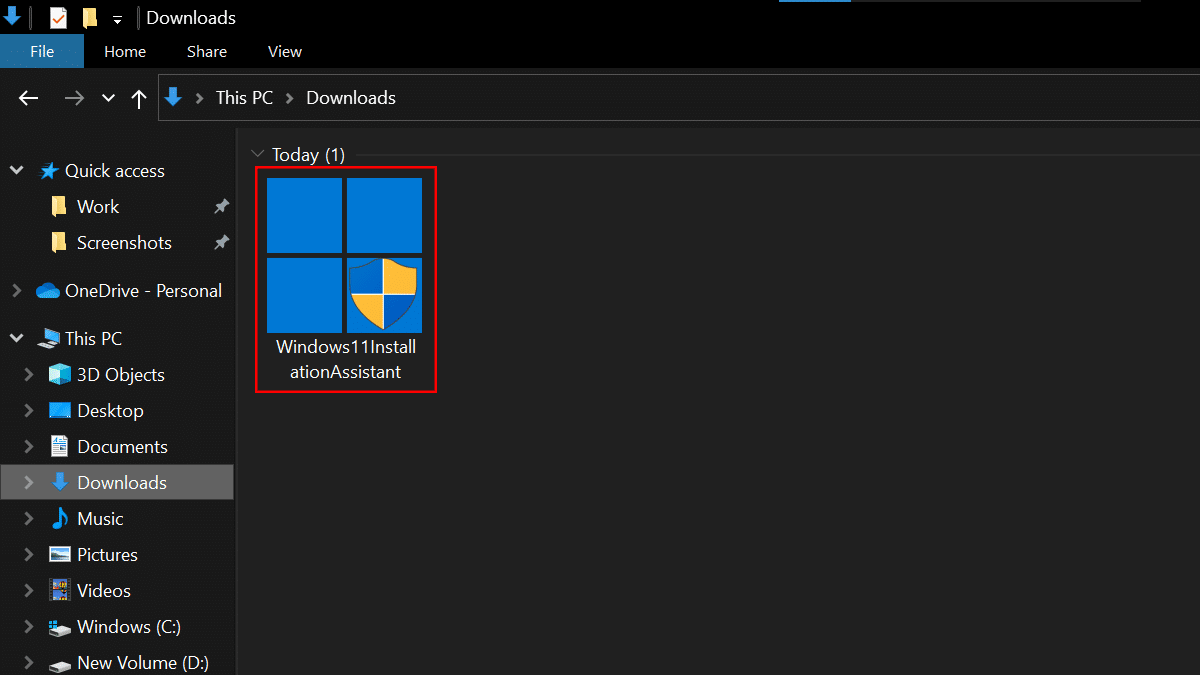
Task: Click the Back navigation arrow
Action: (28, 98)
